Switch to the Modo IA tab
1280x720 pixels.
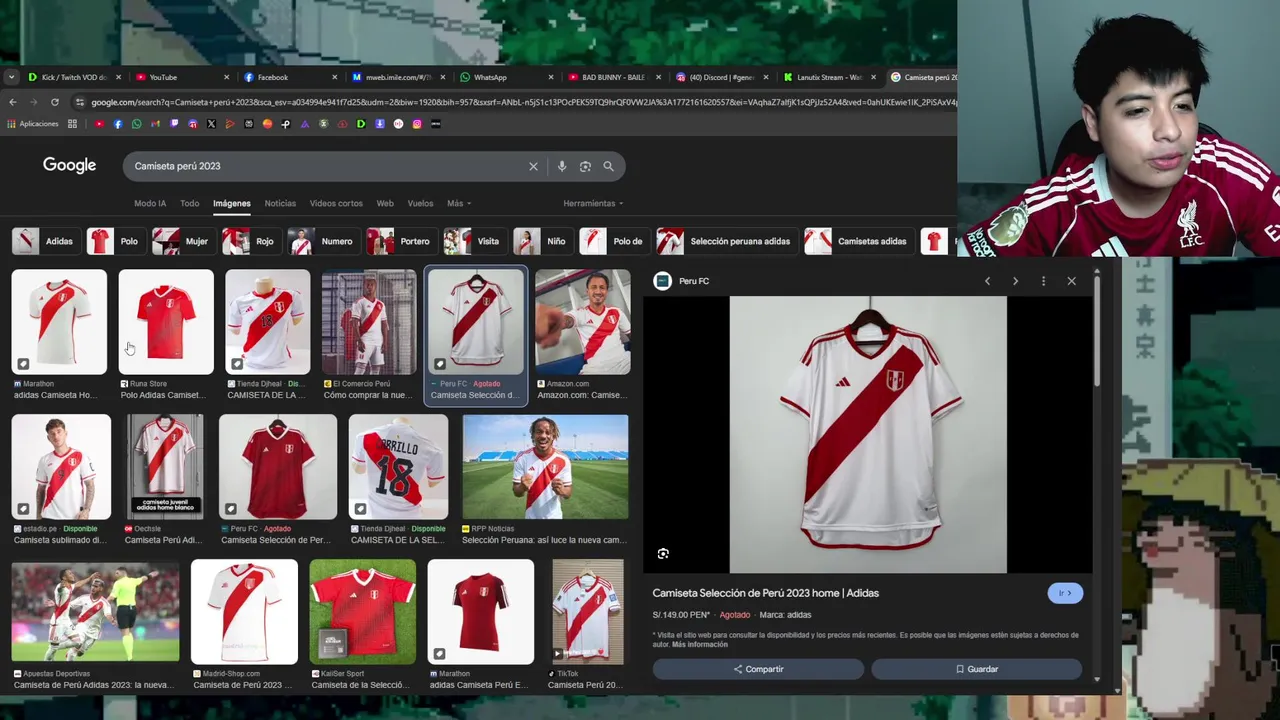tap(150, 203)
